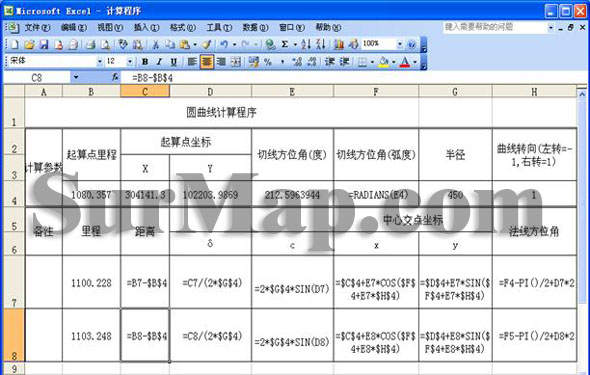Undo the last action

click(224, 44)
